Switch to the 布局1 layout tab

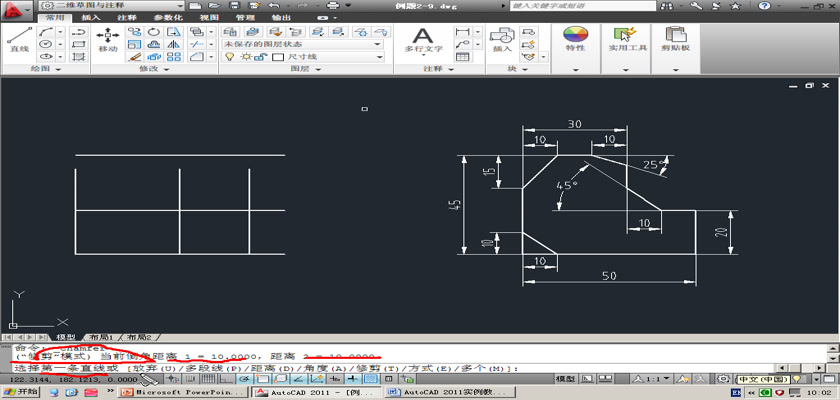pos(101,337)
